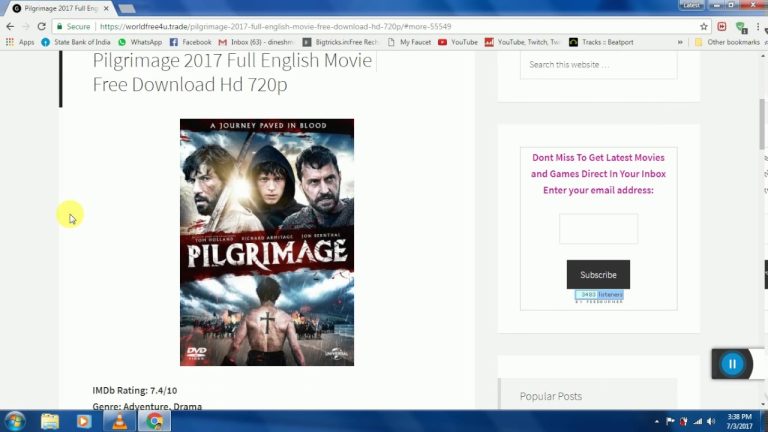This screenshot has width=768, height=432.
Task: Open the Bigtricks.in Free Recharge bookmark
Action: tap(340, 42)
